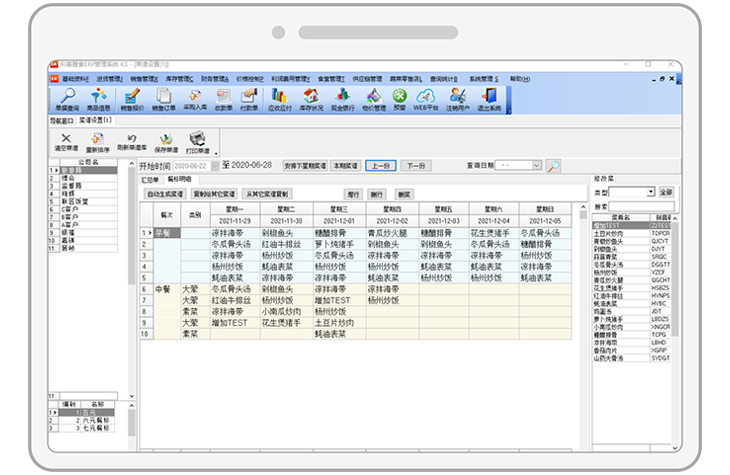
Task: Click the 自动生成菜谱 button
Action: pyautogui.click(x=165, y=193)
